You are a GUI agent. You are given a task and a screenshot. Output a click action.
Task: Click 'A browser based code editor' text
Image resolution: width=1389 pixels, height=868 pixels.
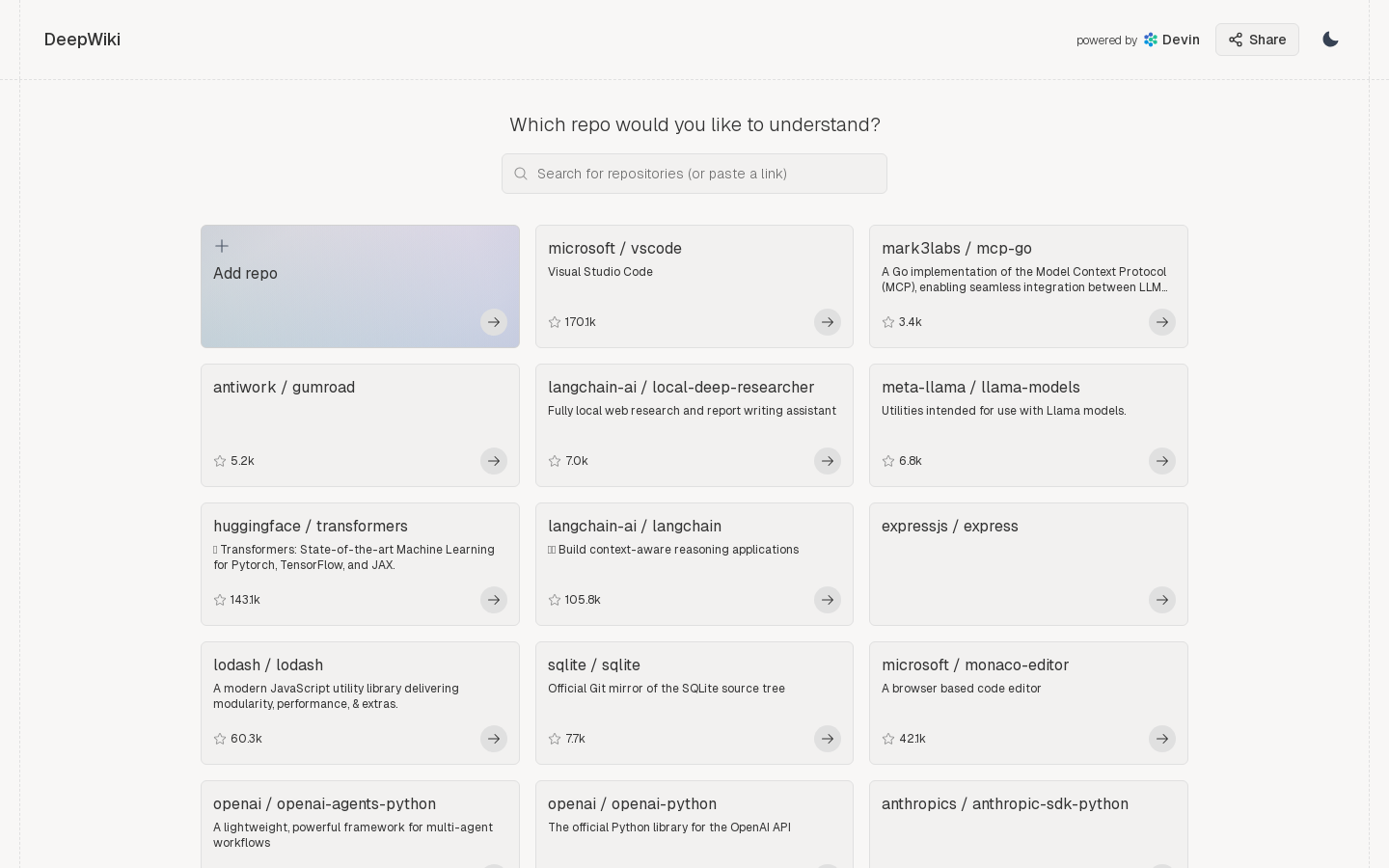pyautogui.click(x=962, y=689)
